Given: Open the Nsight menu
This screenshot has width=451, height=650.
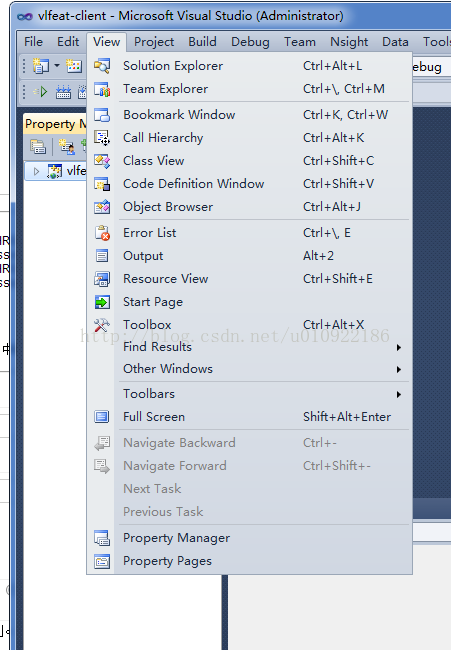Looking at the screenshot, I should click(x=349, y=42).
